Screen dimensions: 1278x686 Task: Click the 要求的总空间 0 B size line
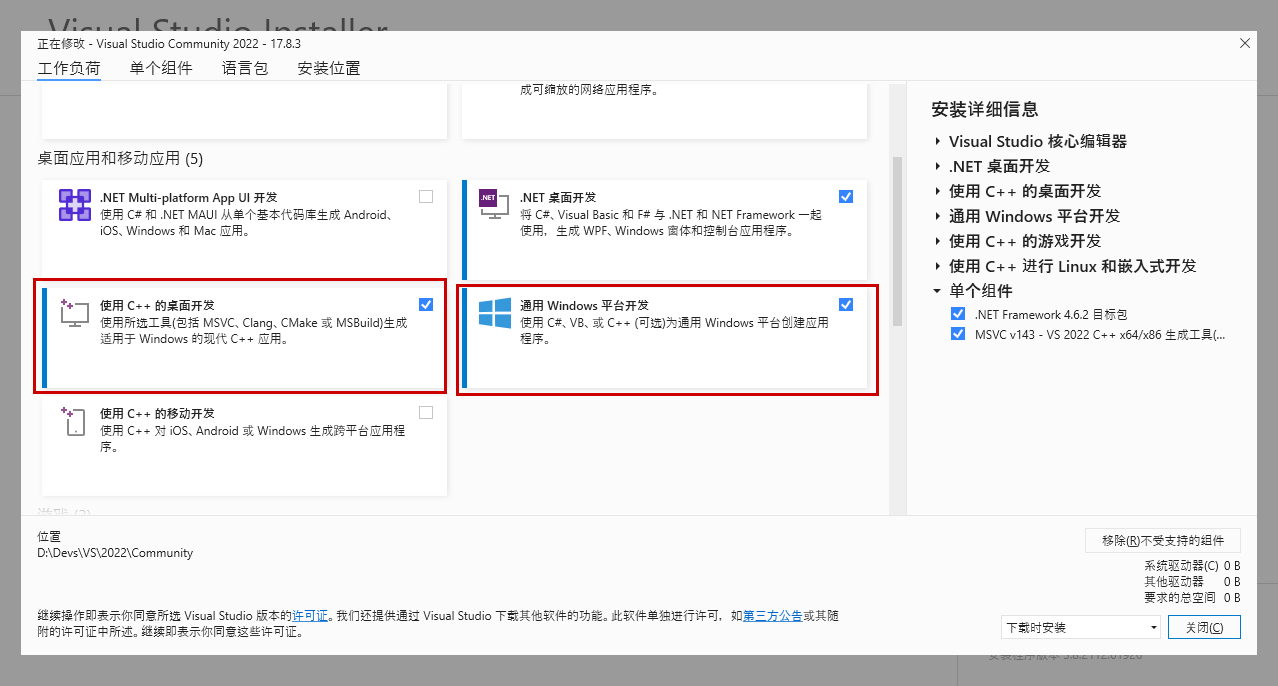pyautogui.click(x=1192, y=598)
